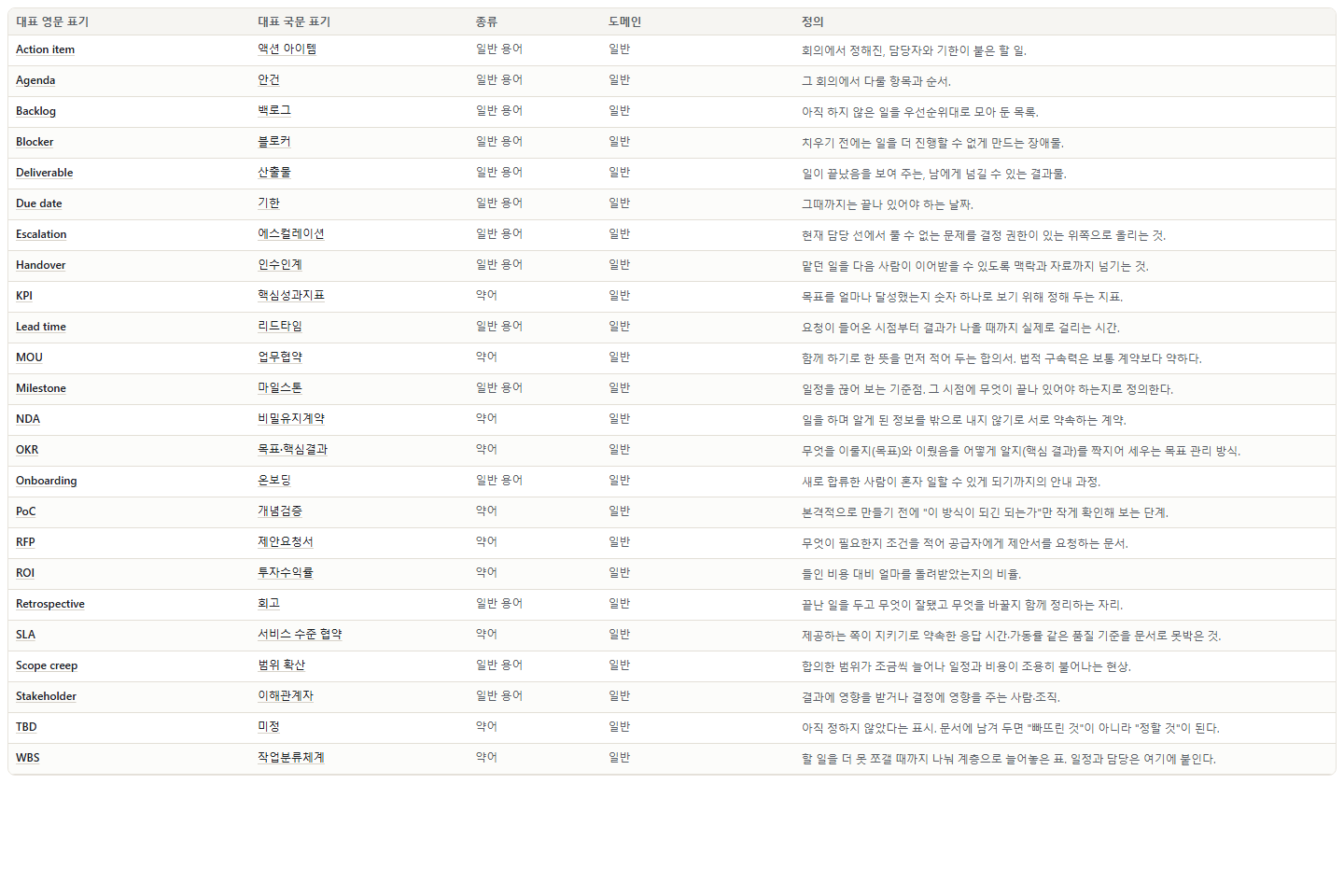Click the "ROI" term link
The height and width of the screenshot is (896, 1344).
point(25,573)
